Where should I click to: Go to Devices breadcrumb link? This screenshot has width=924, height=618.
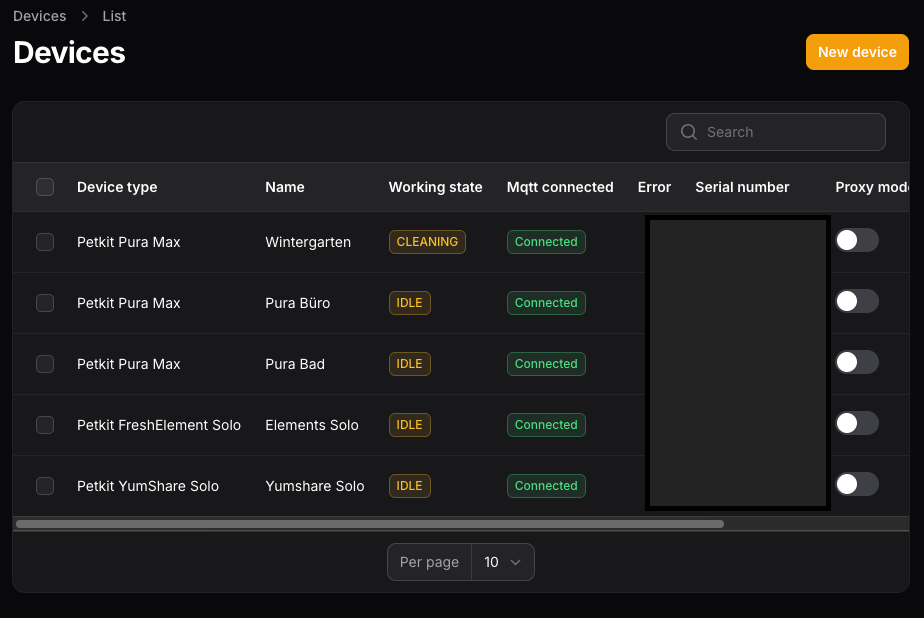pyautogui.click(x=40, y=16)
